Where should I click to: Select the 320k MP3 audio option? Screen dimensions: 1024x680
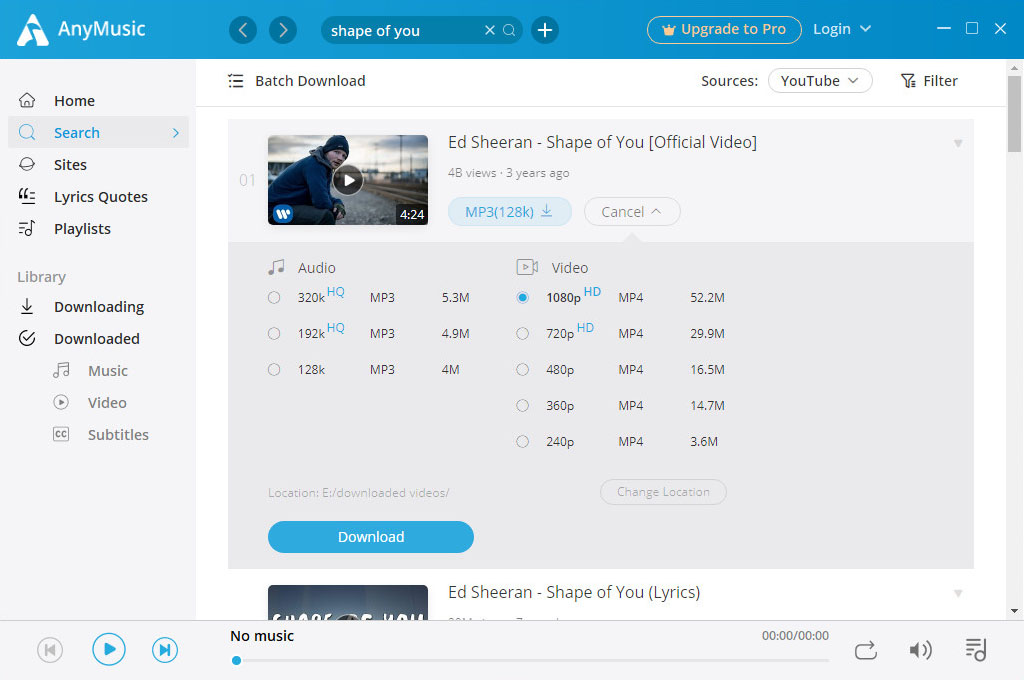tap(274, 298)
